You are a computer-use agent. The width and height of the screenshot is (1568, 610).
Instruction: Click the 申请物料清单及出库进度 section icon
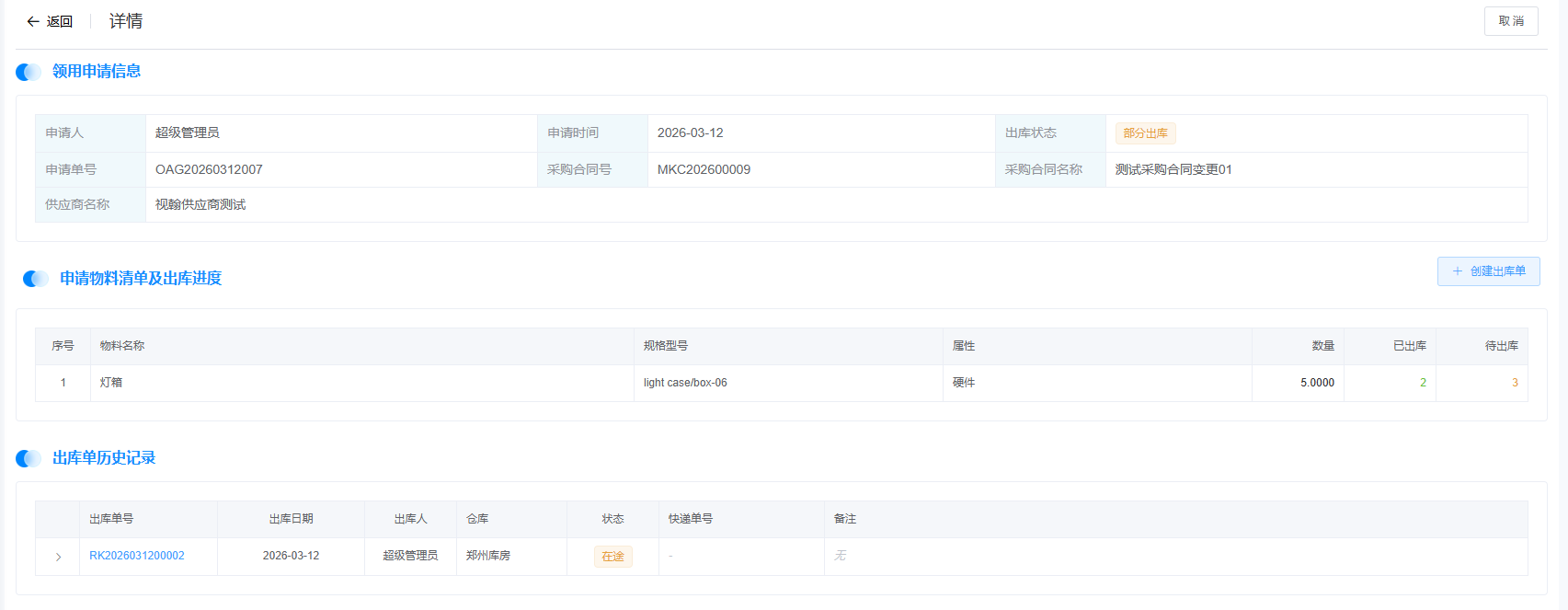pyautogui.click(x=36, y=279)
